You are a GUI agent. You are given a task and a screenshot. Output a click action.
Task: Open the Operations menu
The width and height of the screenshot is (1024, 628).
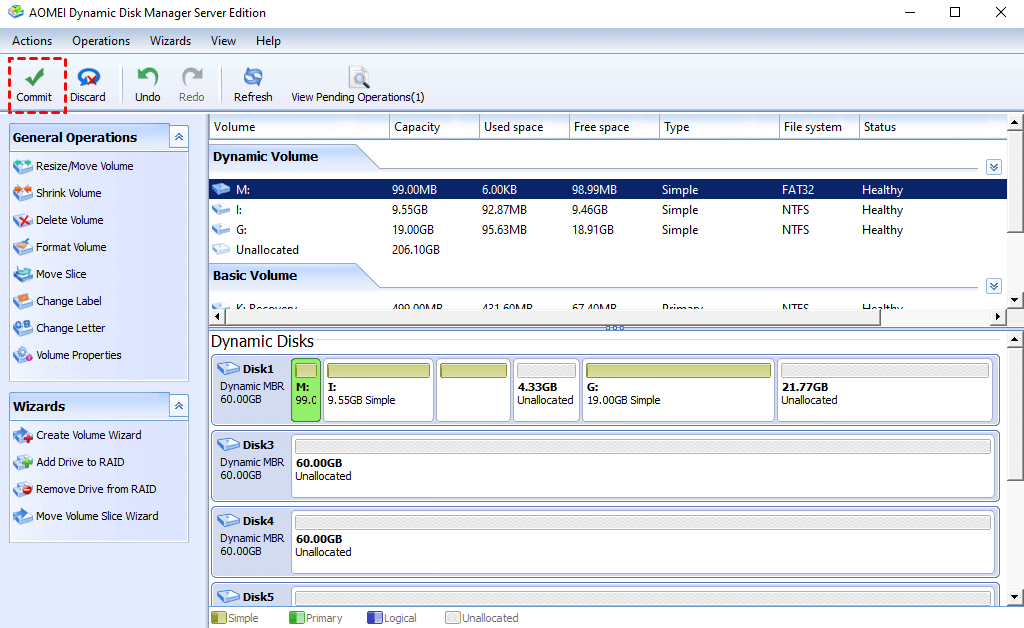[101, 41]
